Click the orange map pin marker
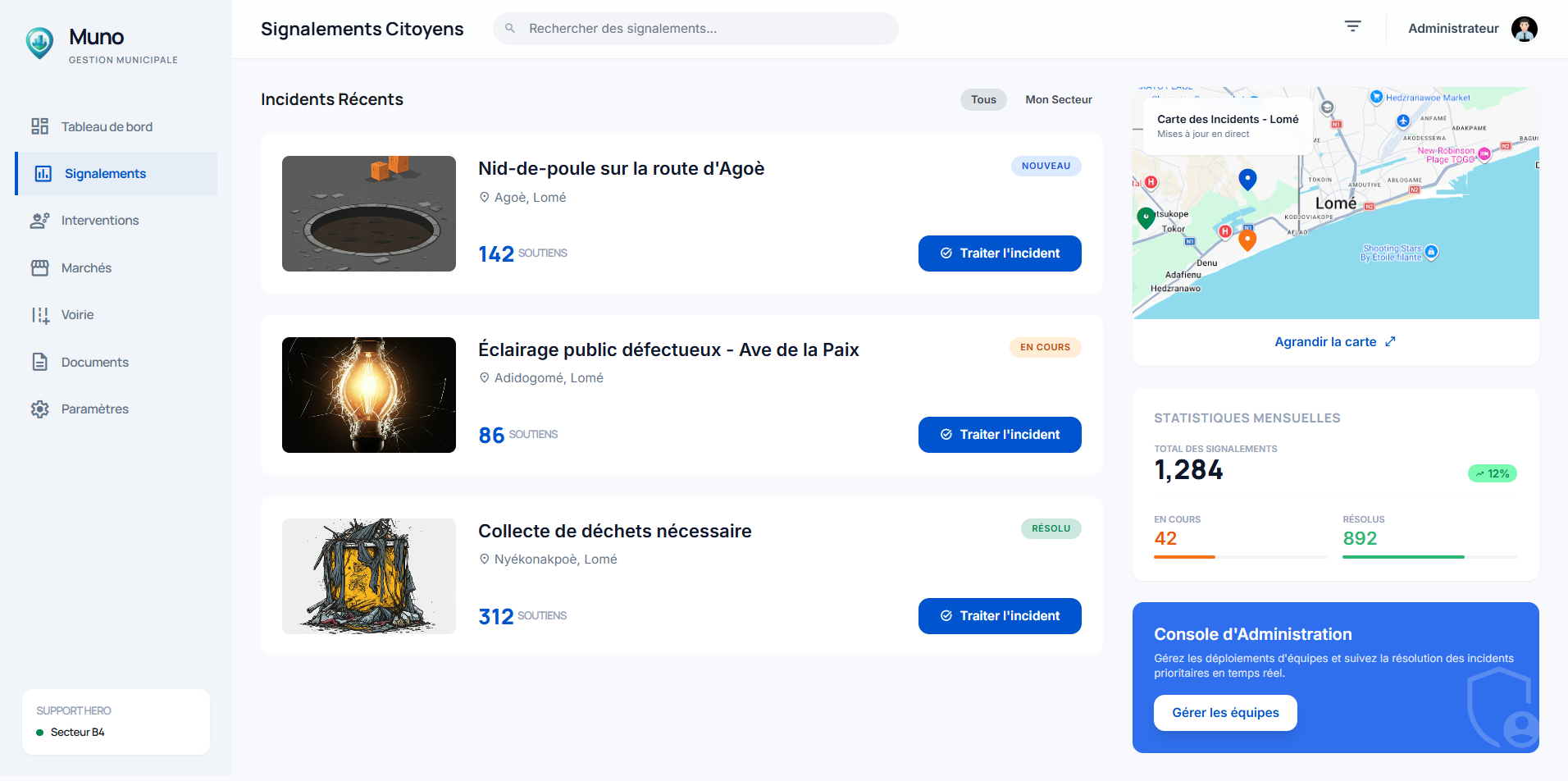The image size is (1568, 781). pyautogui.click(x=1247, y=240)
